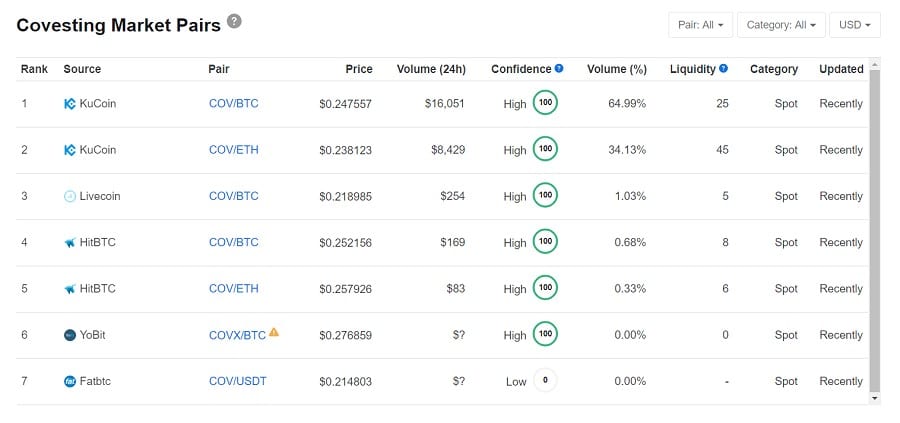Viewport: 900px width, 423px height.
Task: Open the USD currency dropdown
Action: (854, 25)
